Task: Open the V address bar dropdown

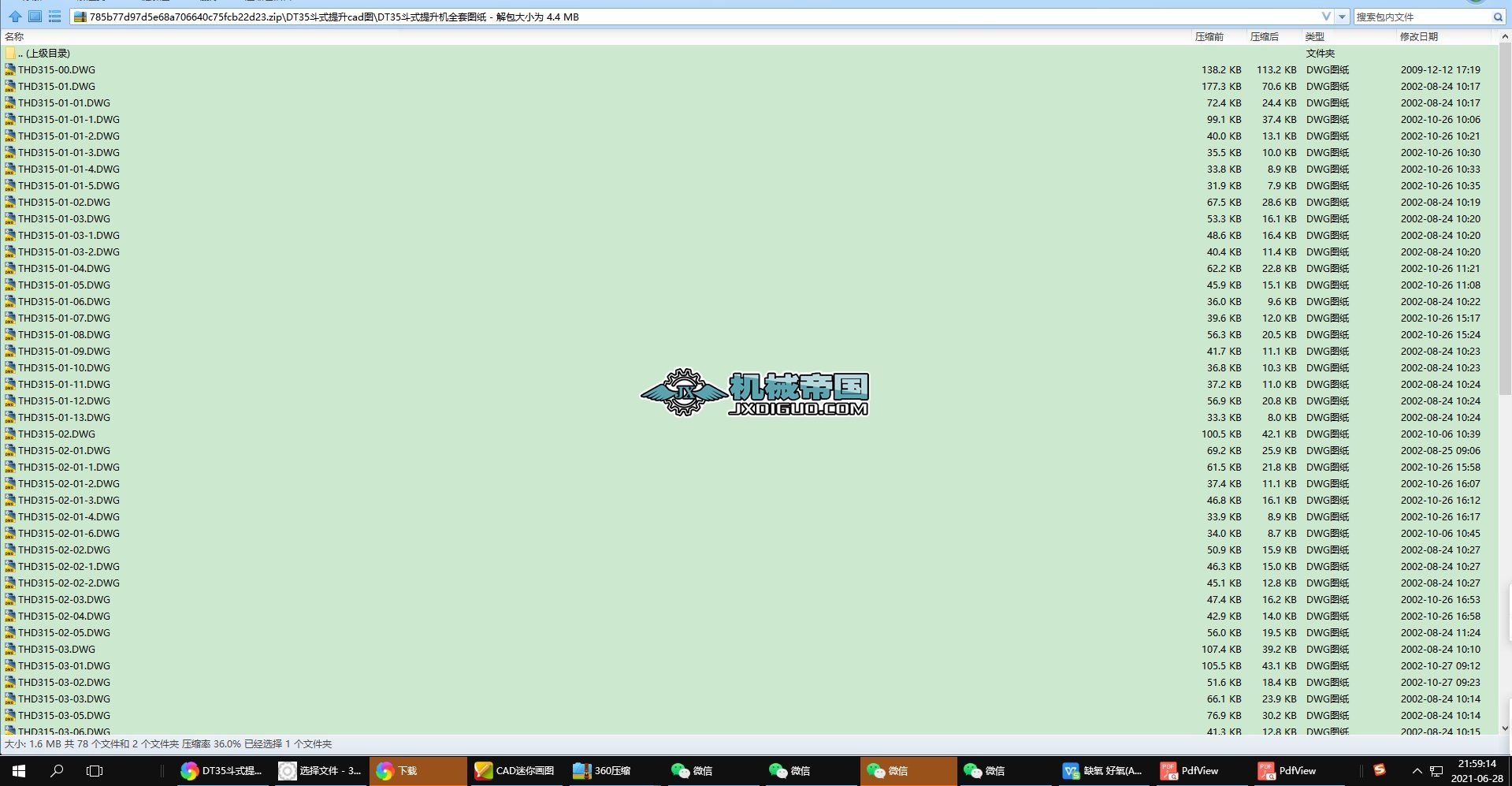Action: click(1328, 16)
